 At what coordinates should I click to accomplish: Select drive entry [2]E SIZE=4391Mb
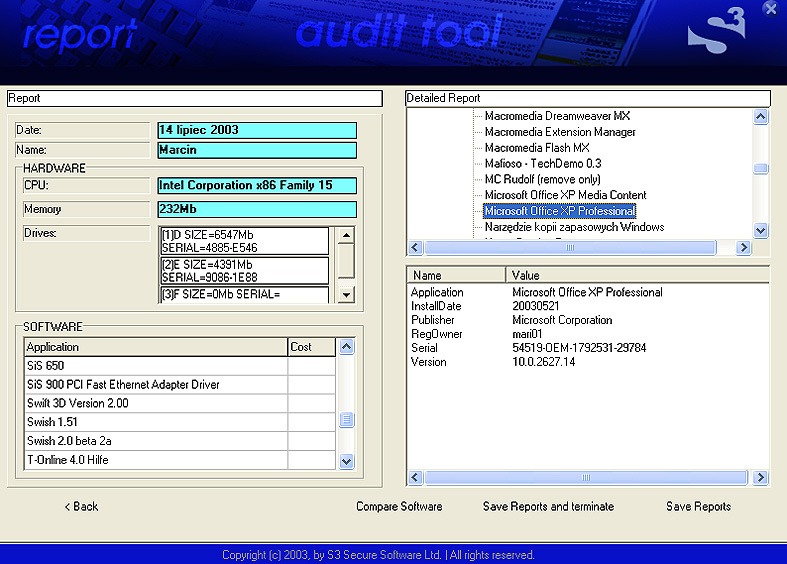[244, 271]
